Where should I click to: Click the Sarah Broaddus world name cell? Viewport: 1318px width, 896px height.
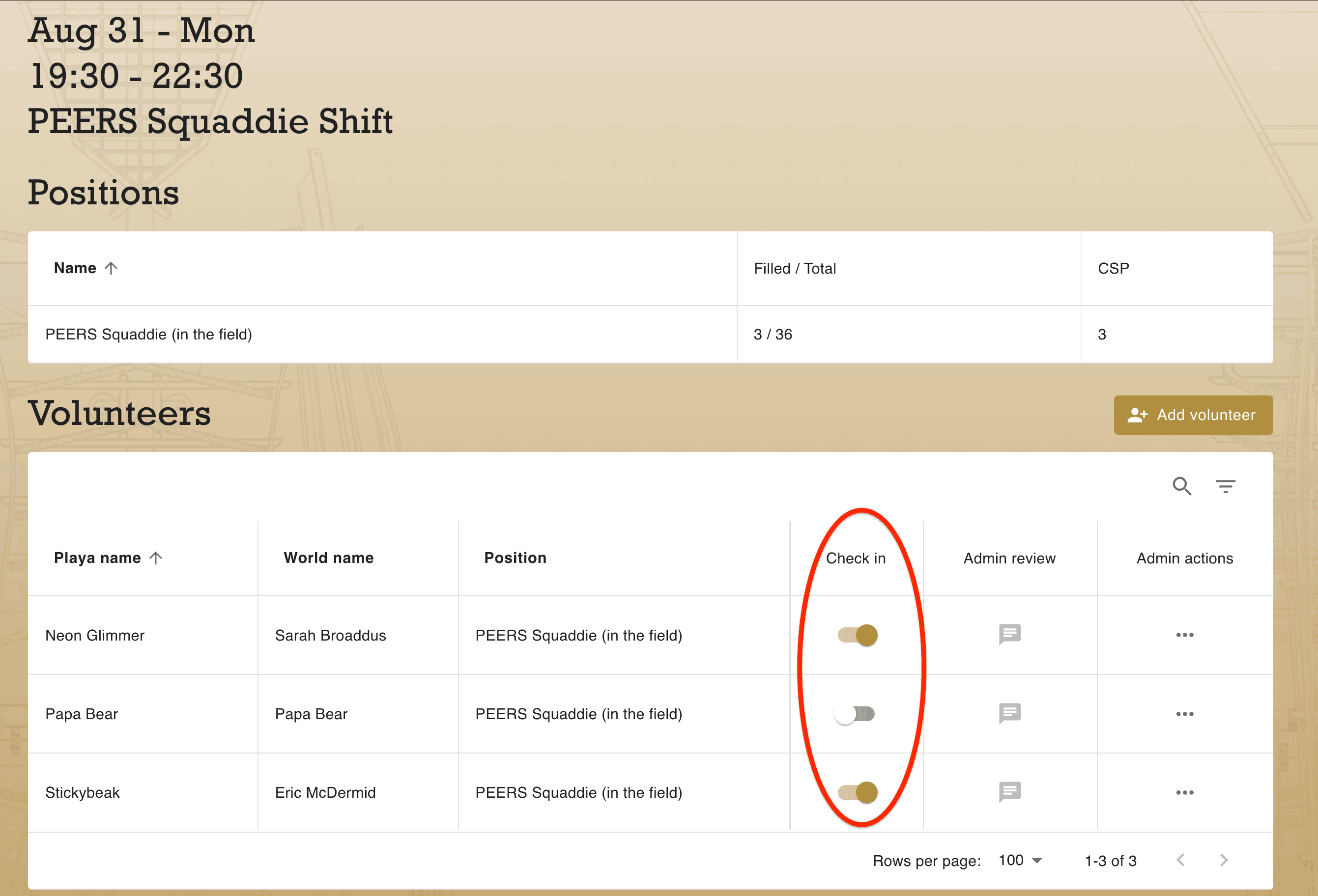(331, 635)
